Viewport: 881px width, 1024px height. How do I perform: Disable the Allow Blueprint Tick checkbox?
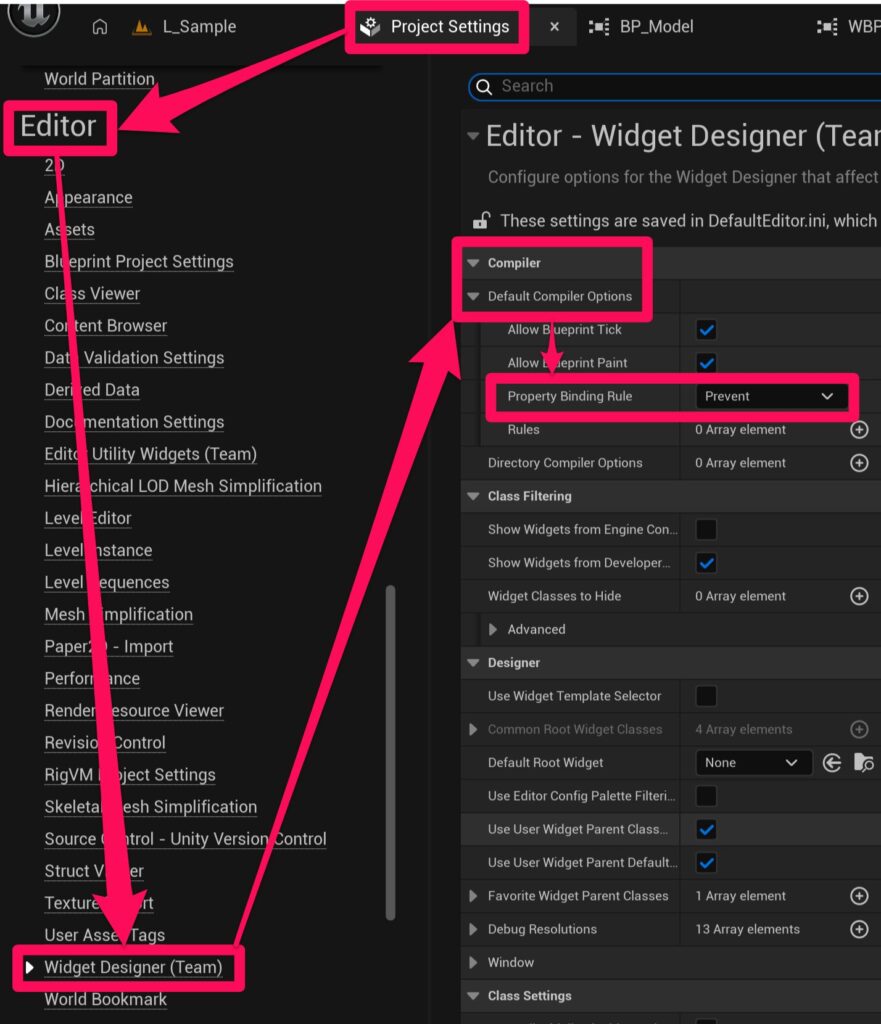[706, 330]
